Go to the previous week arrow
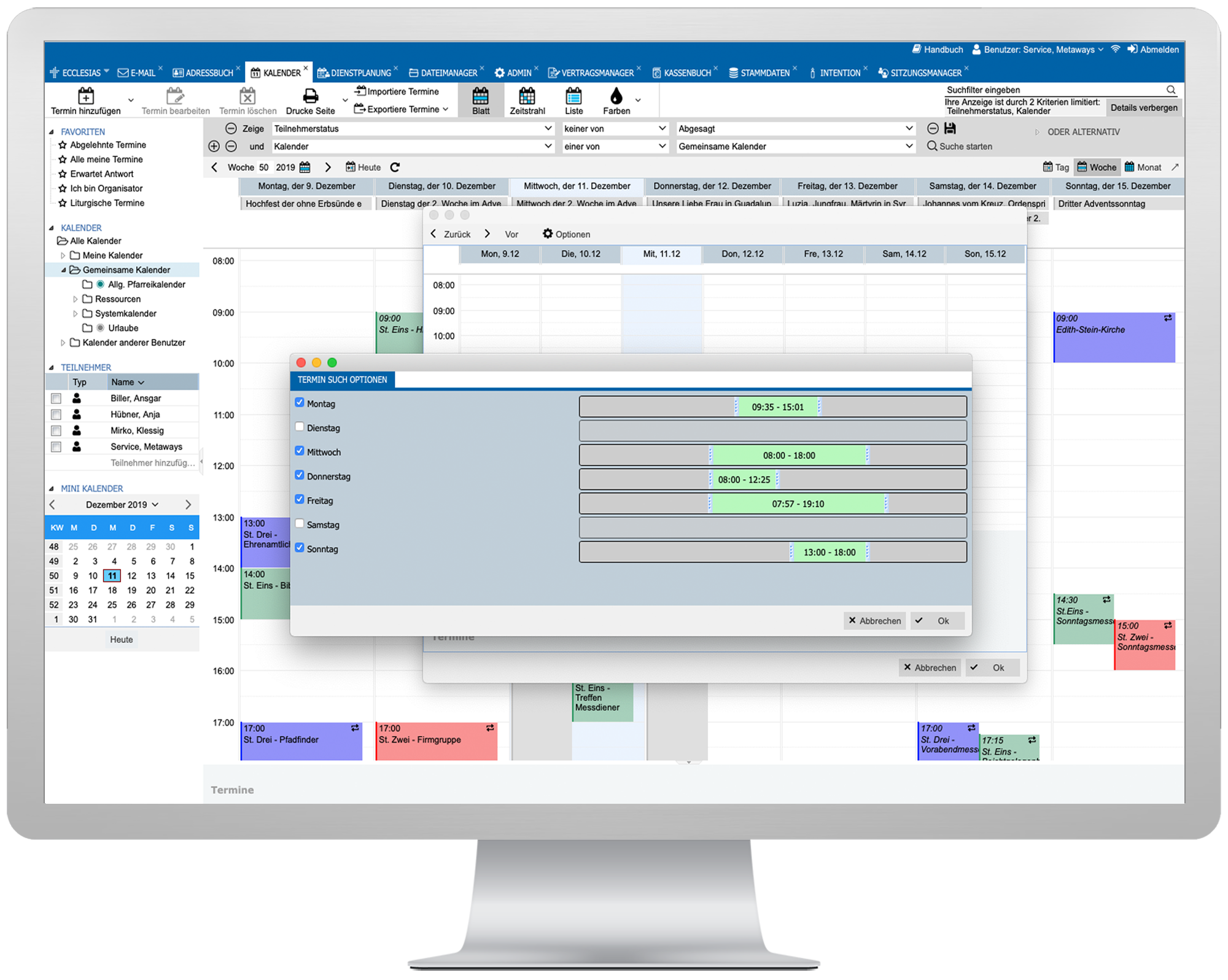The image size is (1228, 980). [x=214, y=167]
